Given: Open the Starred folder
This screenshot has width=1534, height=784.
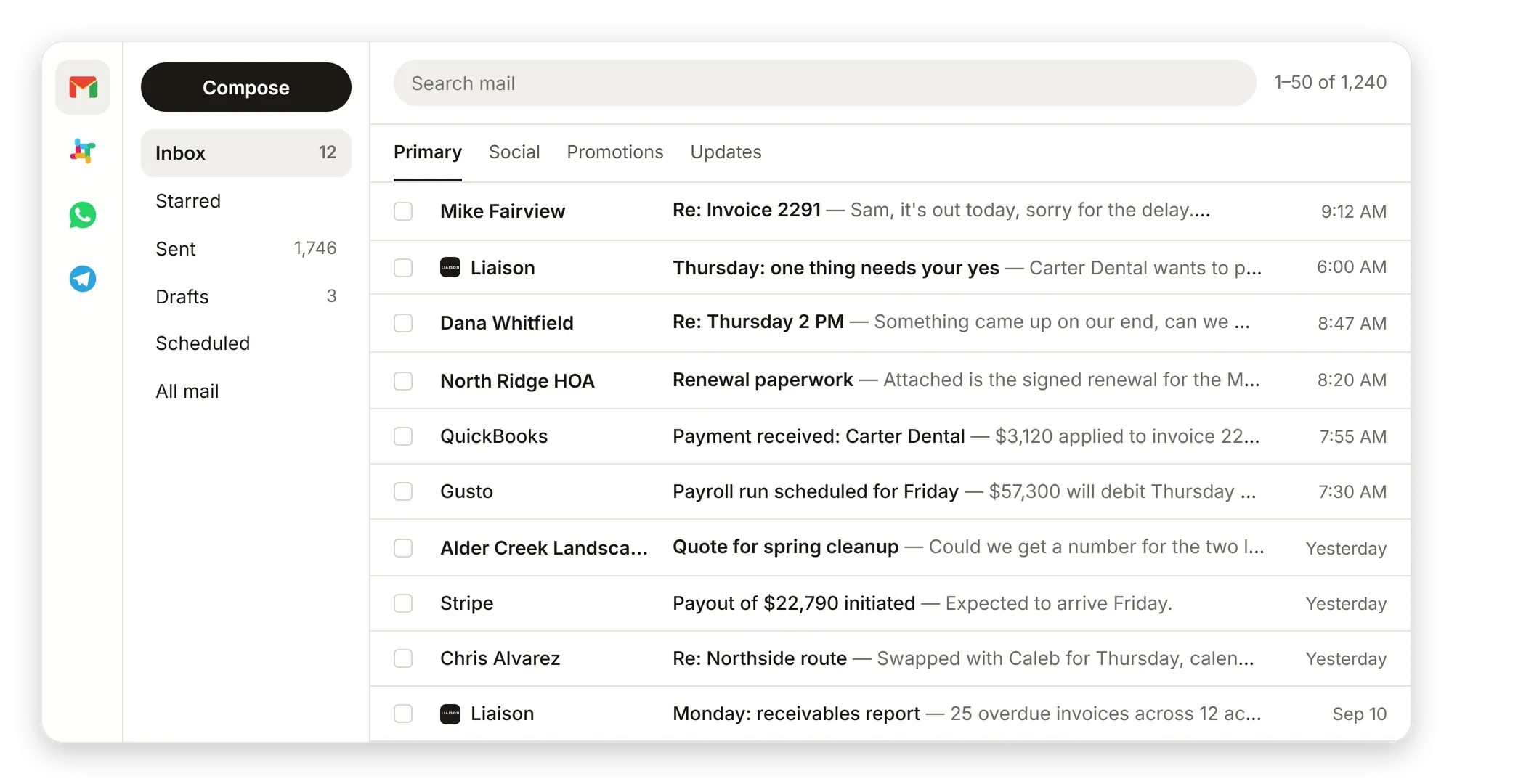Looking at the screenshot, I should (x=246, y=201).
